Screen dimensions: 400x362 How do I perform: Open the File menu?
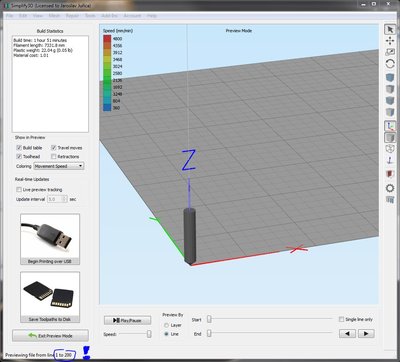(9, 16)
